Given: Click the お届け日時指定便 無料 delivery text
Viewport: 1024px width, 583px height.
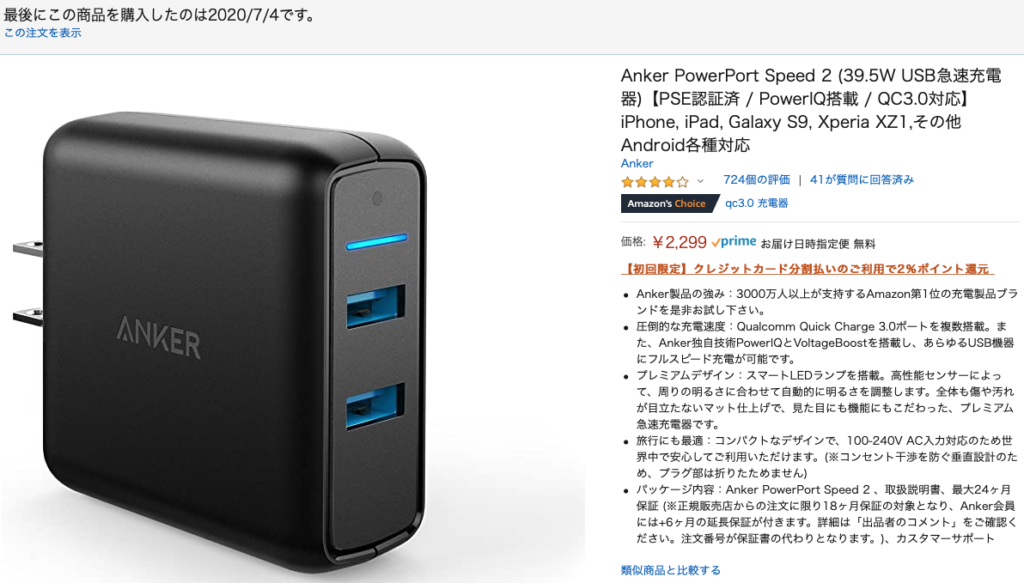Looking at the screenshot, I should (x=818, y=244).
